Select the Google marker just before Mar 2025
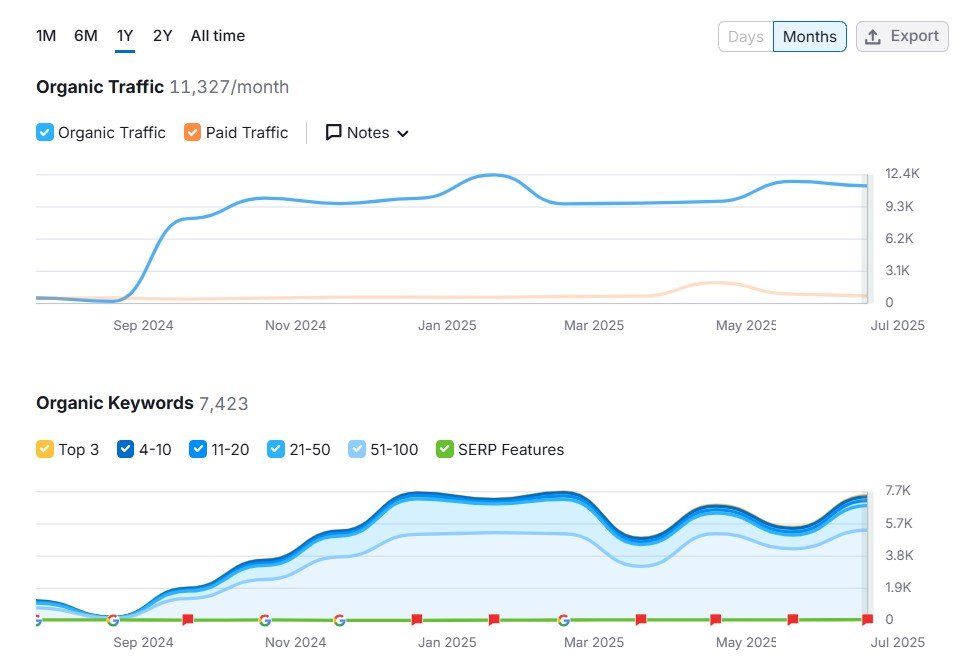Screen dimensions: 967x671 (564, 620)
